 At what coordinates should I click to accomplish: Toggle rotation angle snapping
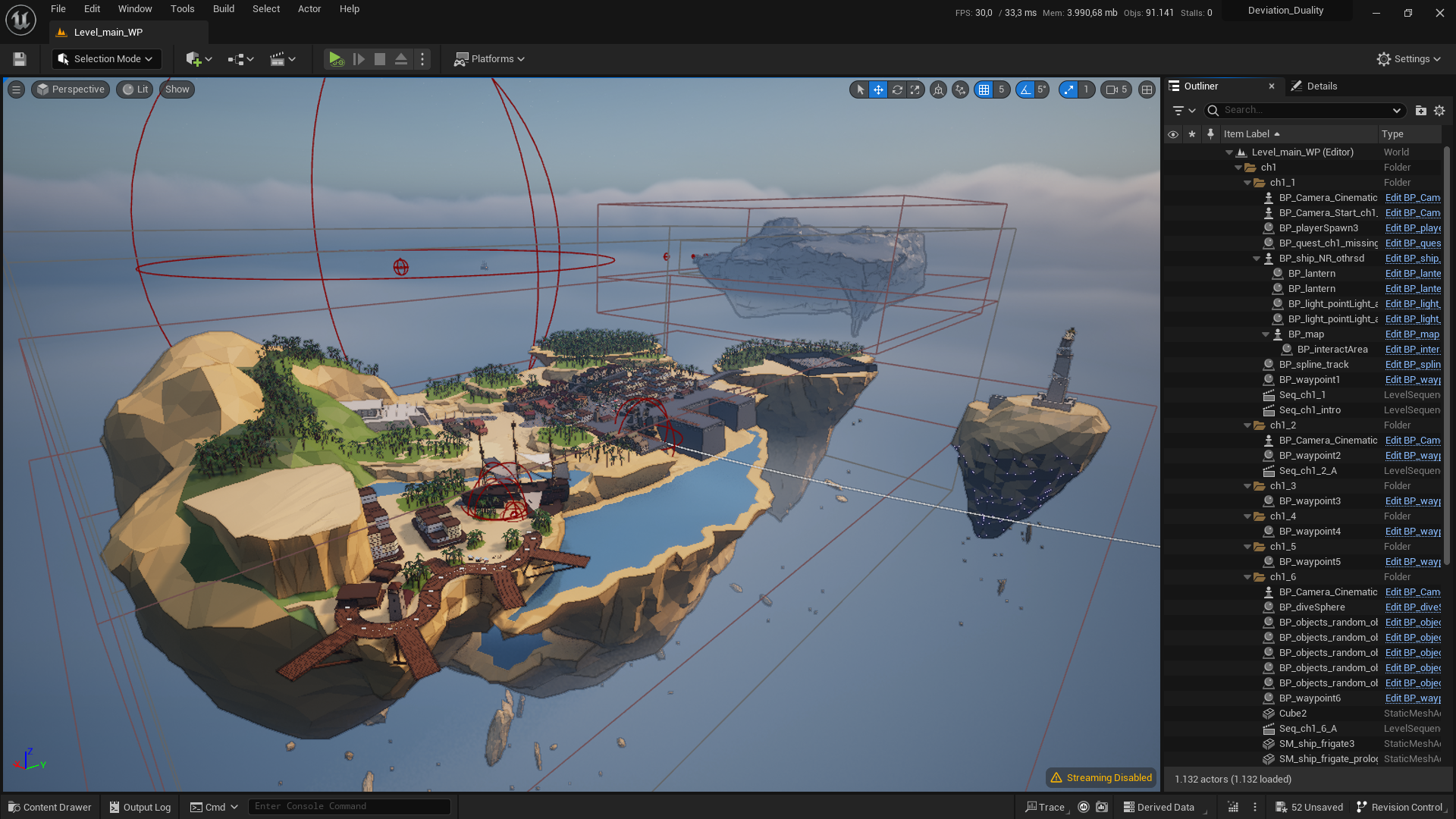pos(1025,89)
